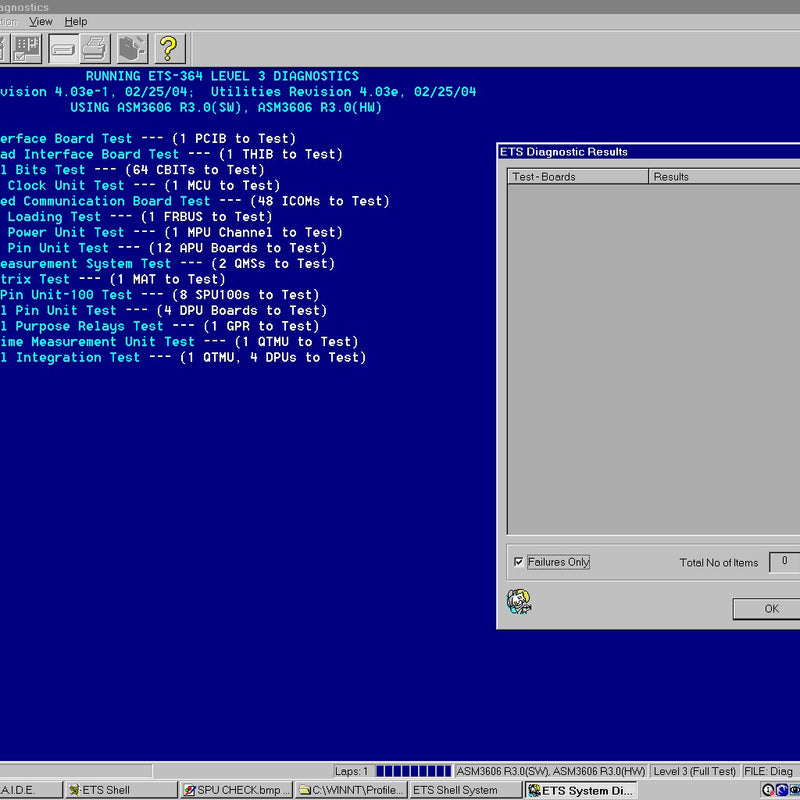Select the A.I.D.E. taskbar button
The height and width of the screenshot is (800, 800).
click(30, 790)
